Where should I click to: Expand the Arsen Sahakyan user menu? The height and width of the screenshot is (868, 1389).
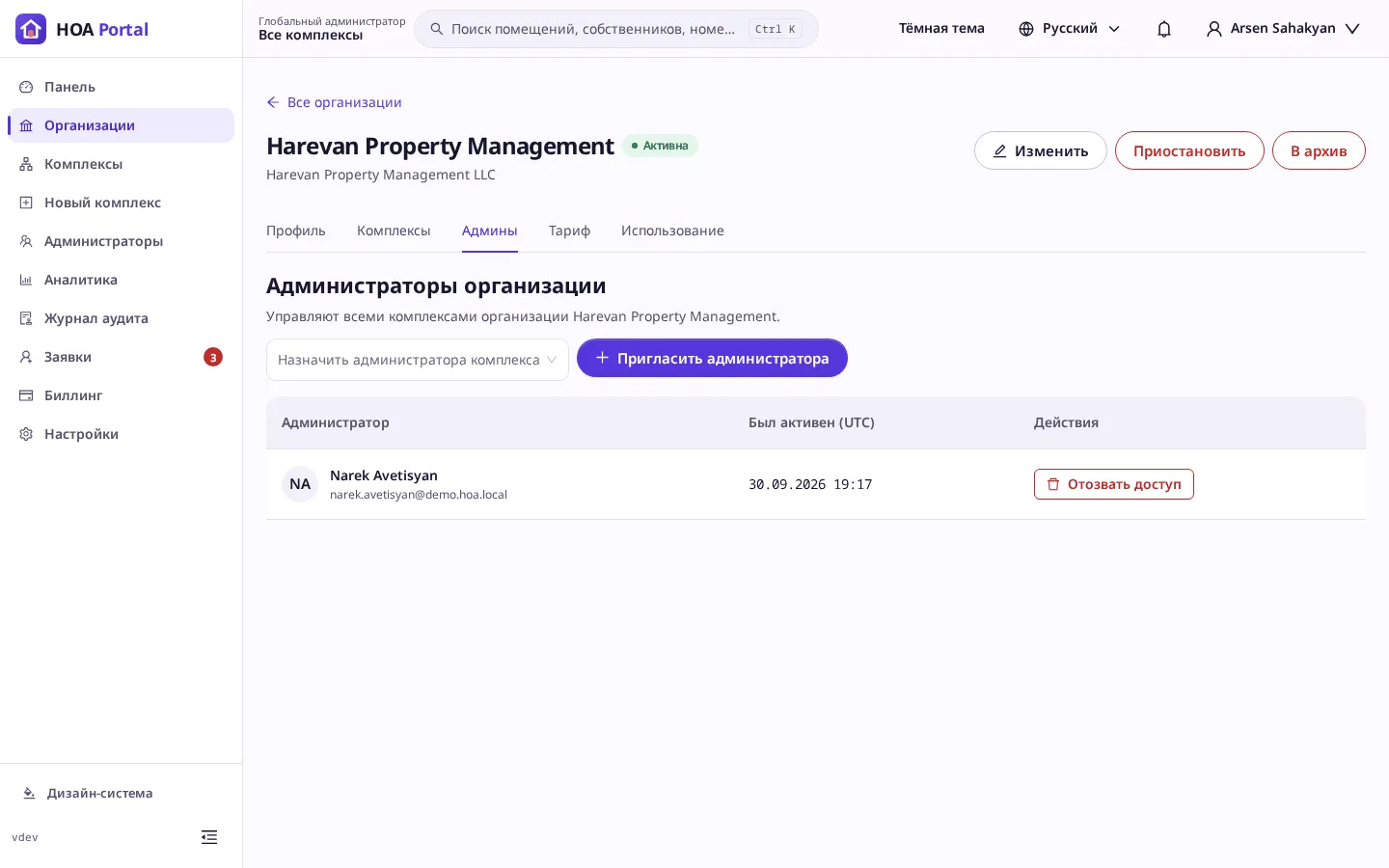click(x=1283, y=29)
